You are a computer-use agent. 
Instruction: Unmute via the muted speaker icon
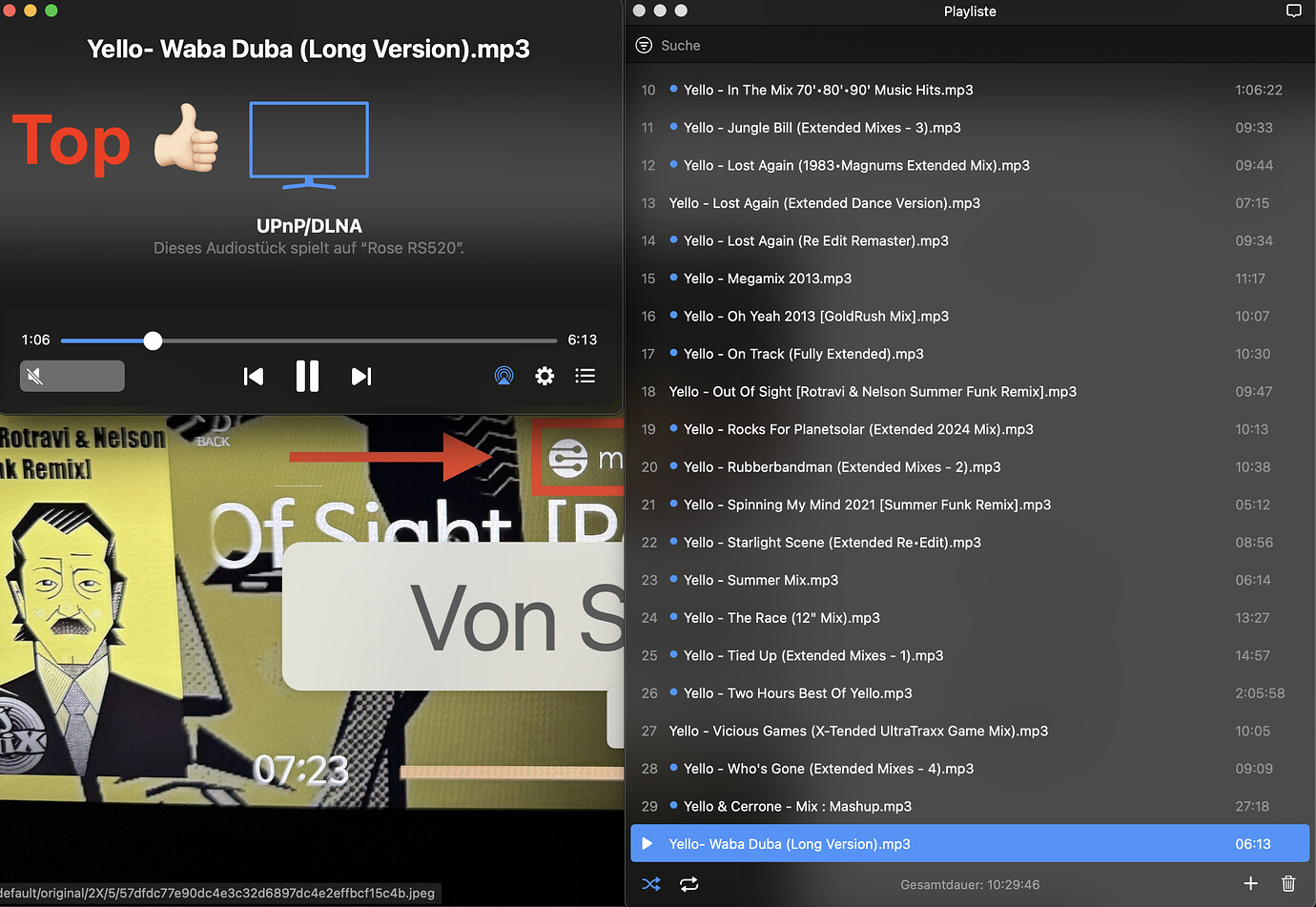(35, 377)
